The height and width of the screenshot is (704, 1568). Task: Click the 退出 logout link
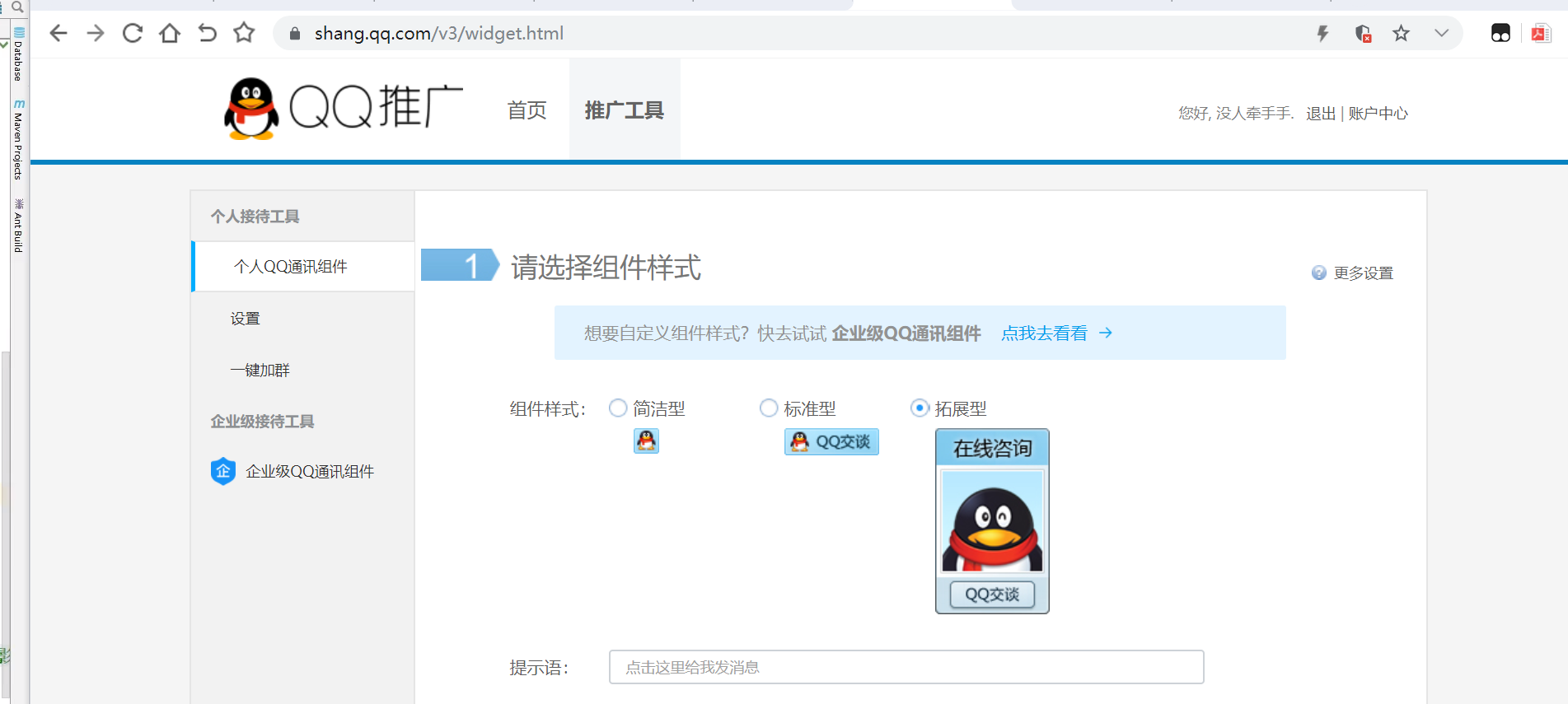[x=1320, y=114]
